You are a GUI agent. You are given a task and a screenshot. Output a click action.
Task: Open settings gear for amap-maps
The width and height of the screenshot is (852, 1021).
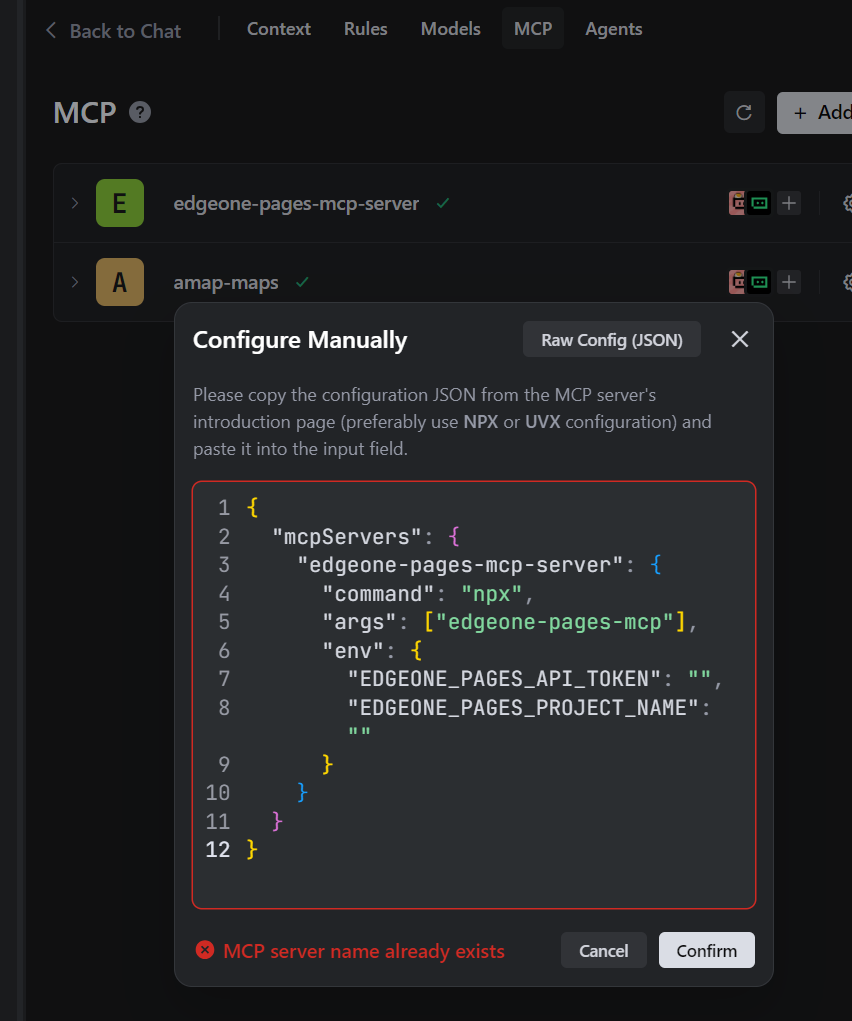pos(847,282)
